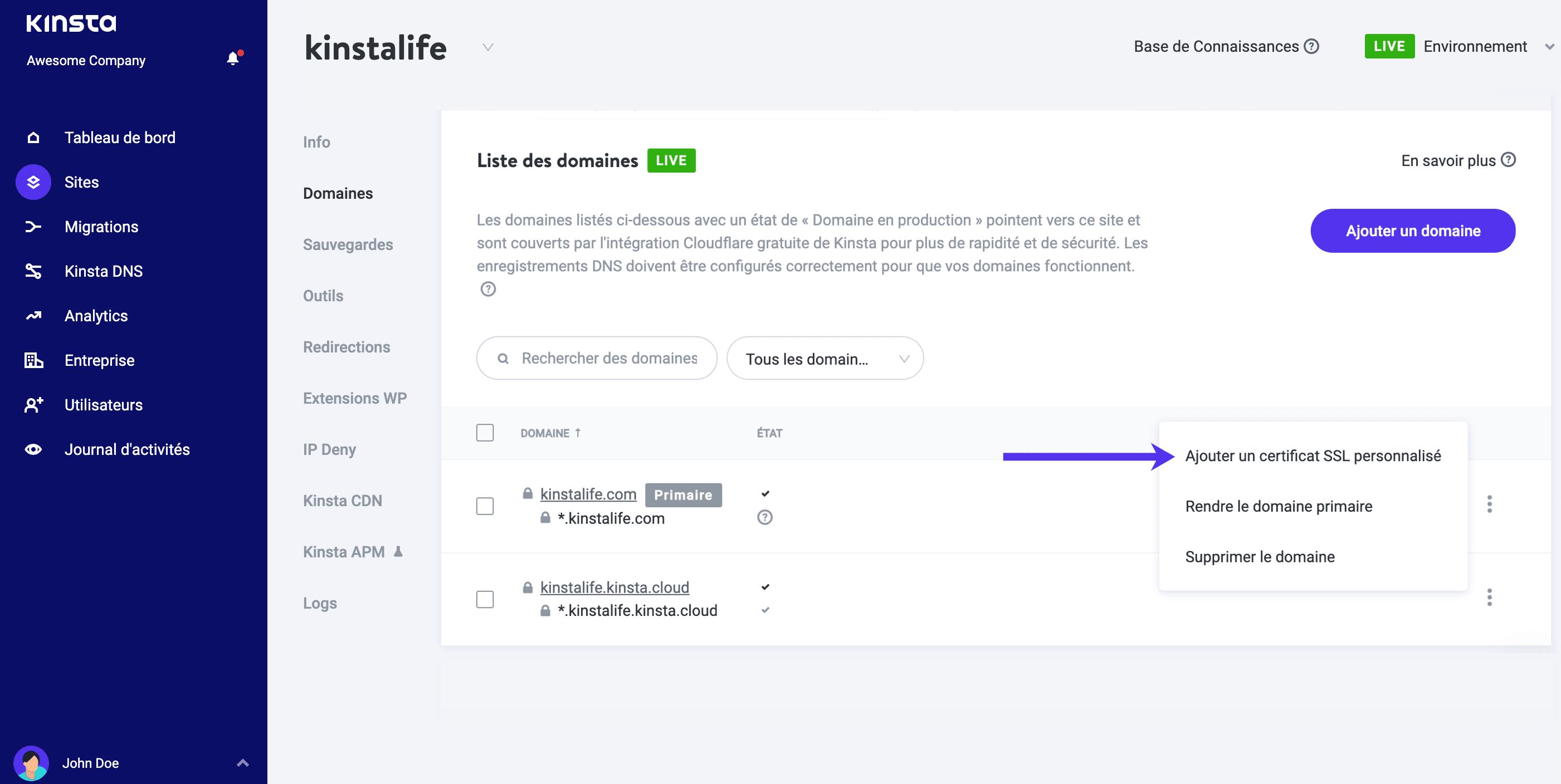
Task: Choose Ajouter un certificat SSL personnalisé
Action: 1313,455
